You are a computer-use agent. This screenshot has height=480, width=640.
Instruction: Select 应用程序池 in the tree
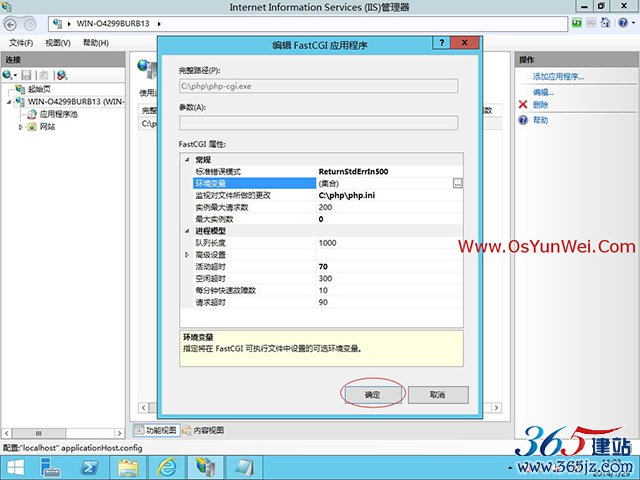pos(58,114)
